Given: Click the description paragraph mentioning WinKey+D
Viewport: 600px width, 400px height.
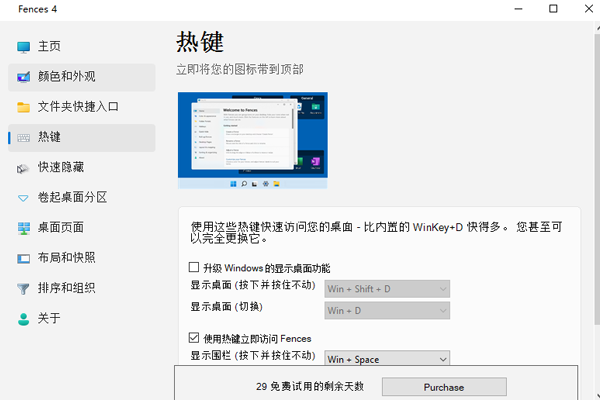Looking at the screenshot, I should tap(377, 233).
